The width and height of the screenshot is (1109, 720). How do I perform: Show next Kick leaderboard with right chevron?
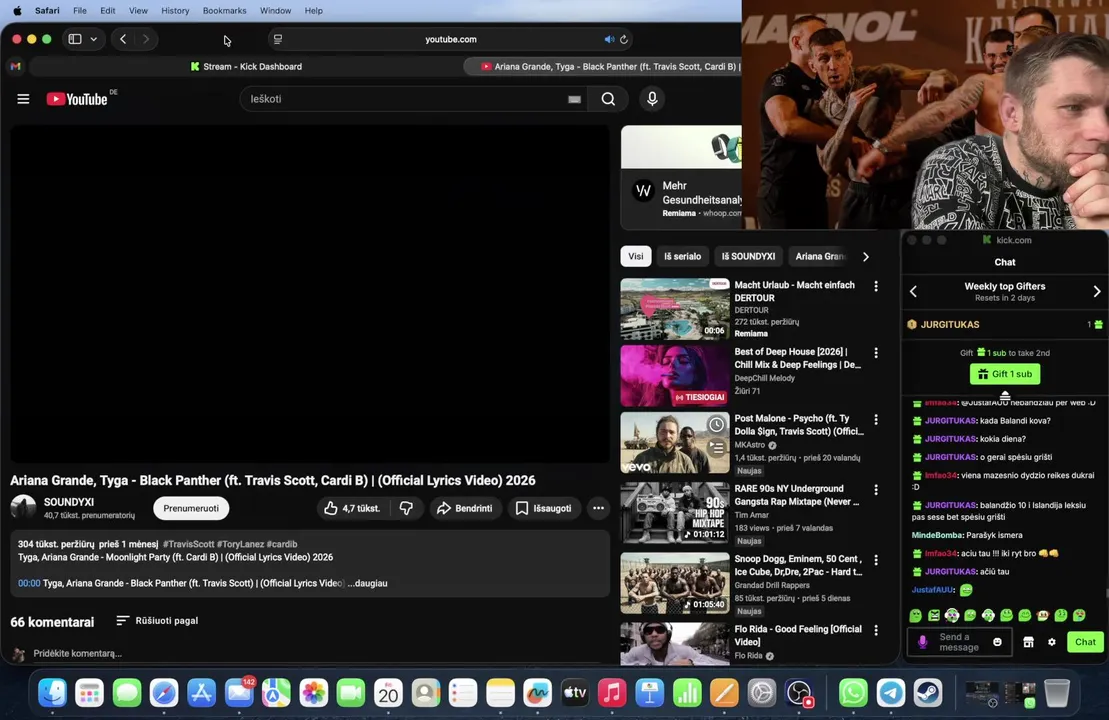[x=1097, y=291]
